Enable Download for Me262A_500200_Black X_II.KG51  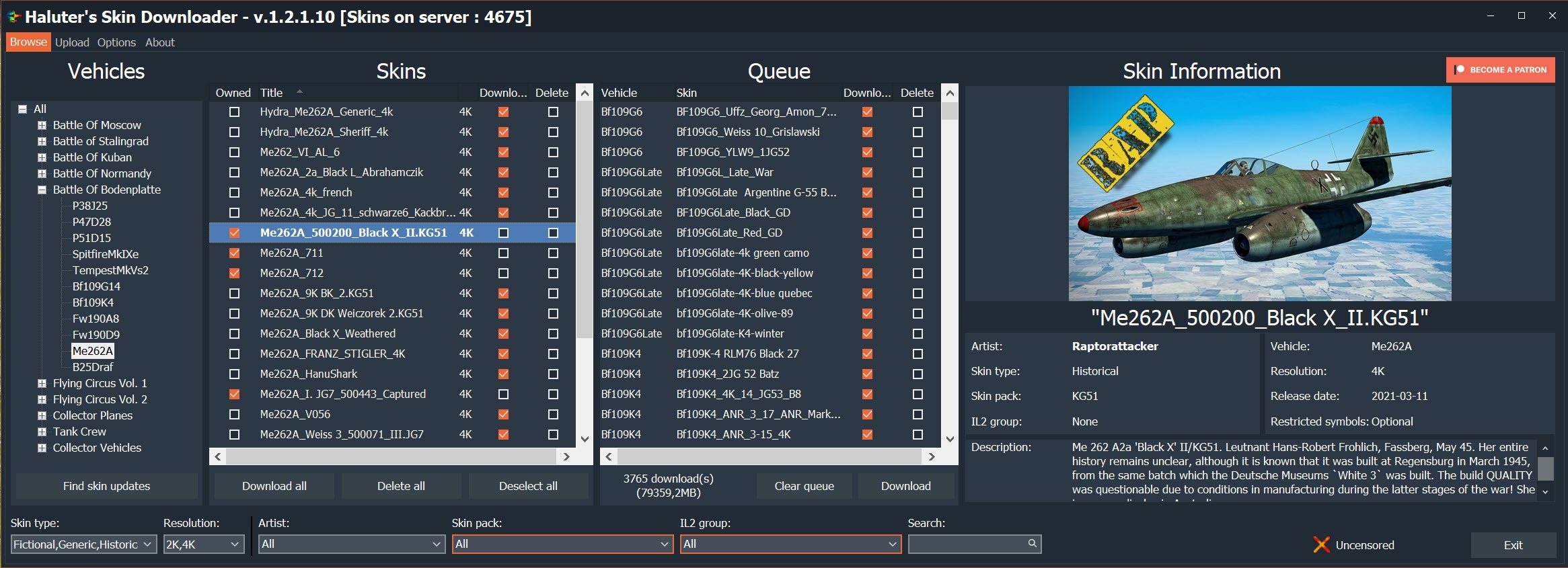(x=503, y=233)
